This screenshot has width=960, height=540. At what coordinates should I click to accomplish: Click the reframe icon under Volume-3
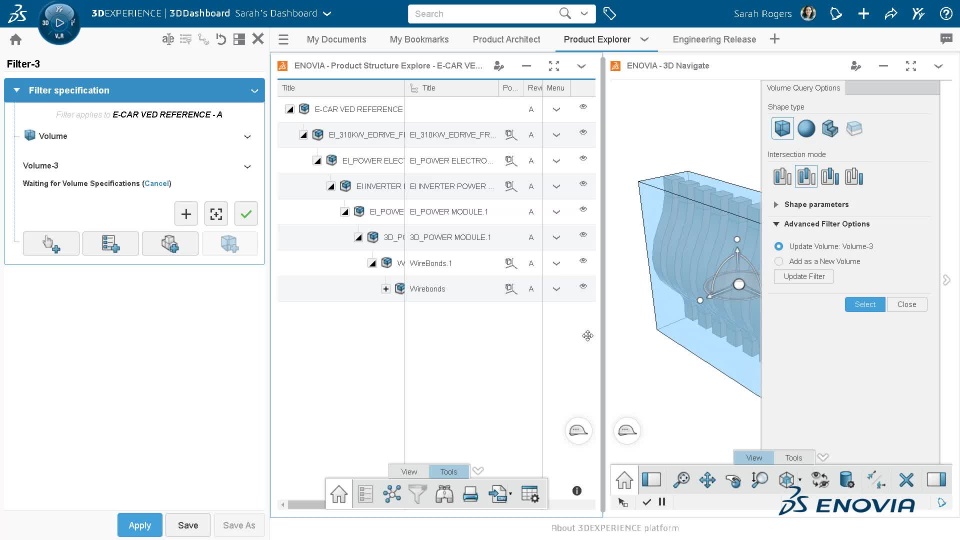(216, 214)
